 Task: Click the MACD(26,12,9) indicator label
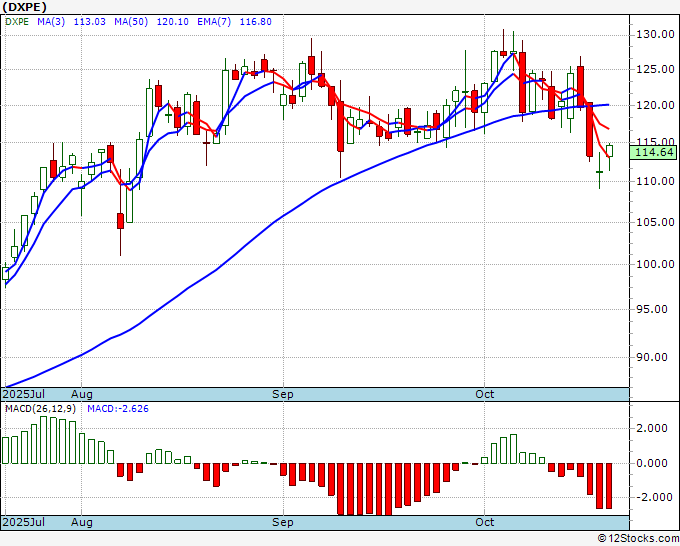41,409
